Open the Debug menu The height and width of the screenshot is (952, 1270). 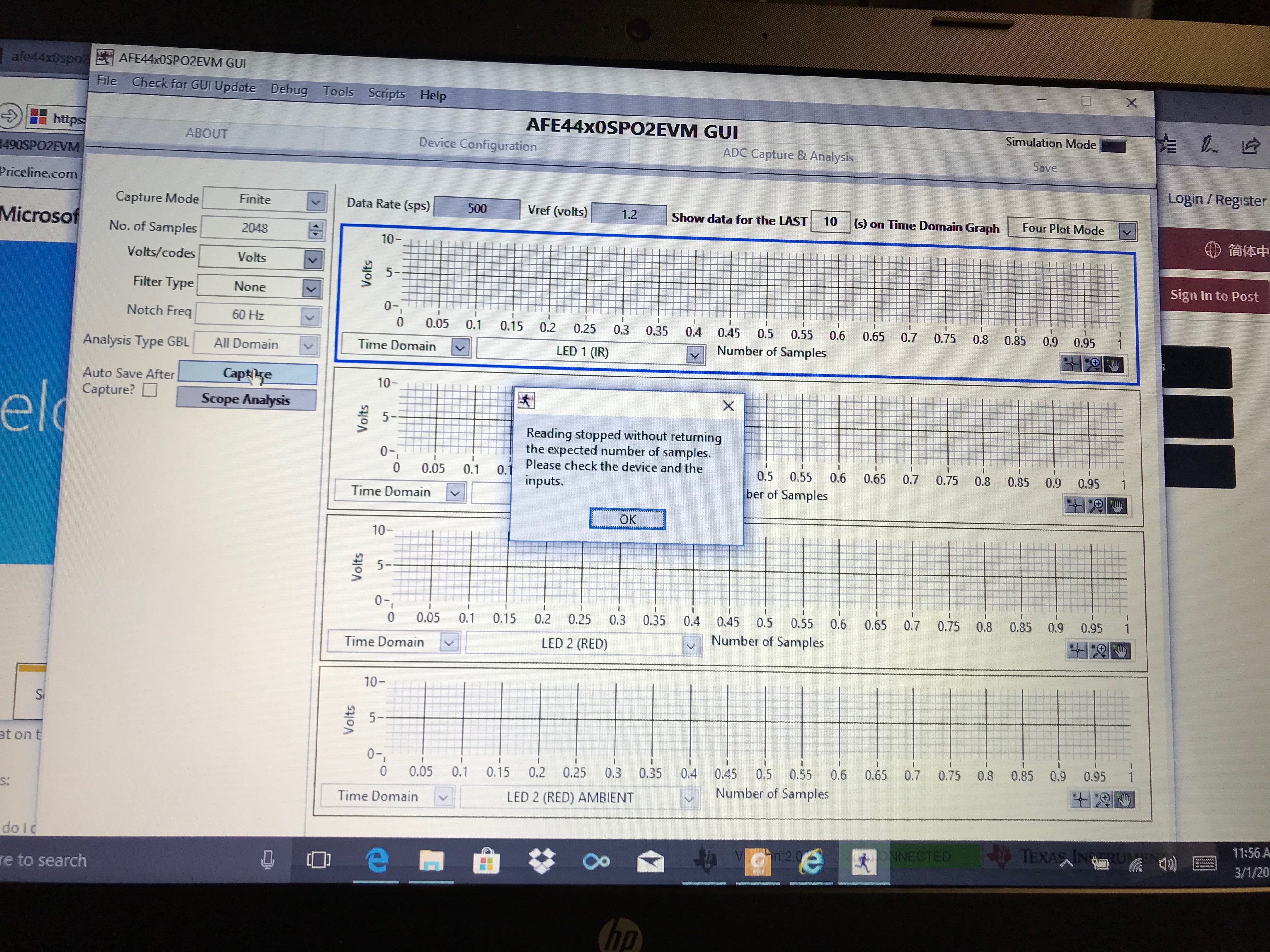coord(289,89)
